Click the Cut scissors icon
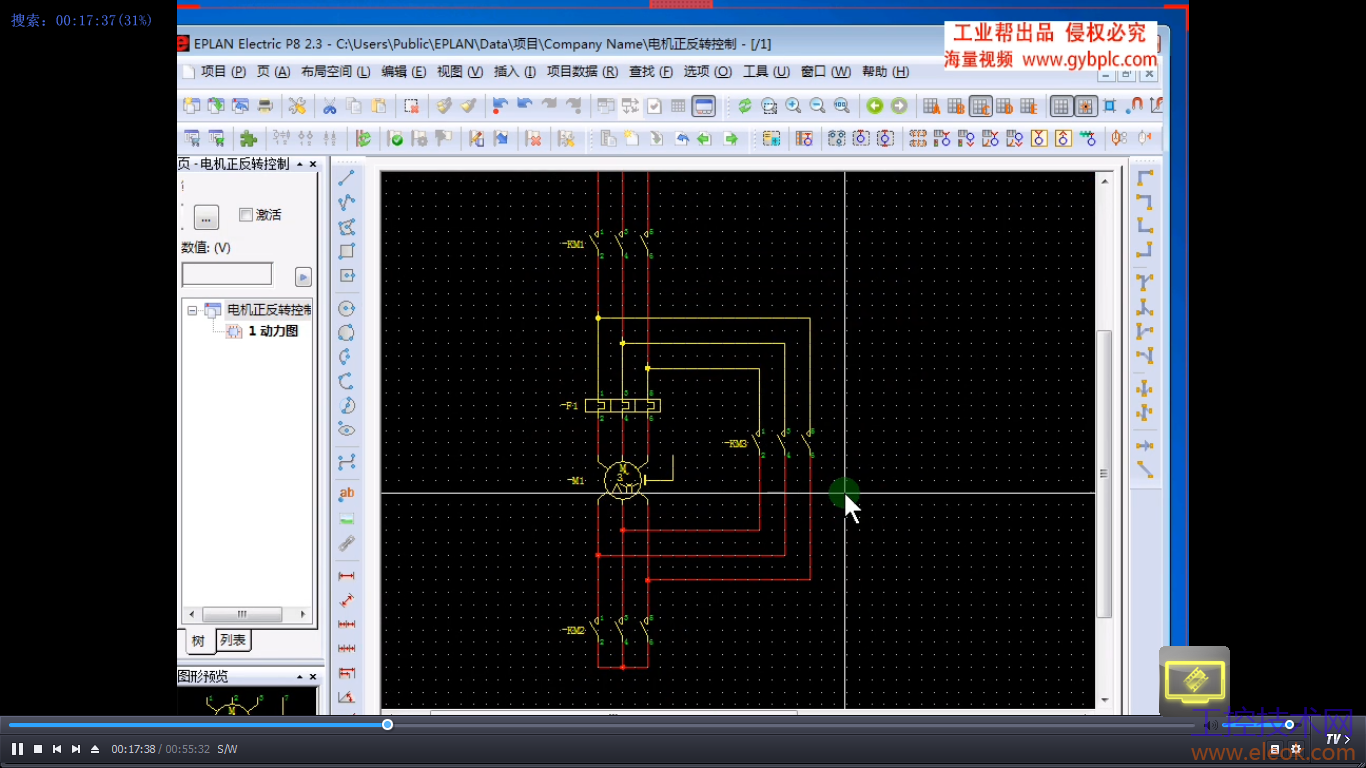Screen dimensions: 1366x768 click(x=329, y=106)
